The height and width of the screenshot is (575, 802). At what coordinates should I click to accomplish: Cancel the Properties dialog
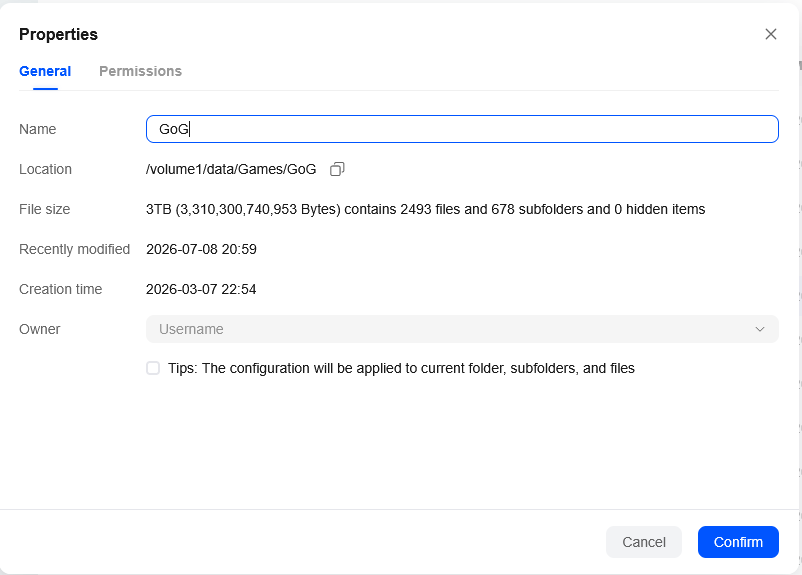643,542
